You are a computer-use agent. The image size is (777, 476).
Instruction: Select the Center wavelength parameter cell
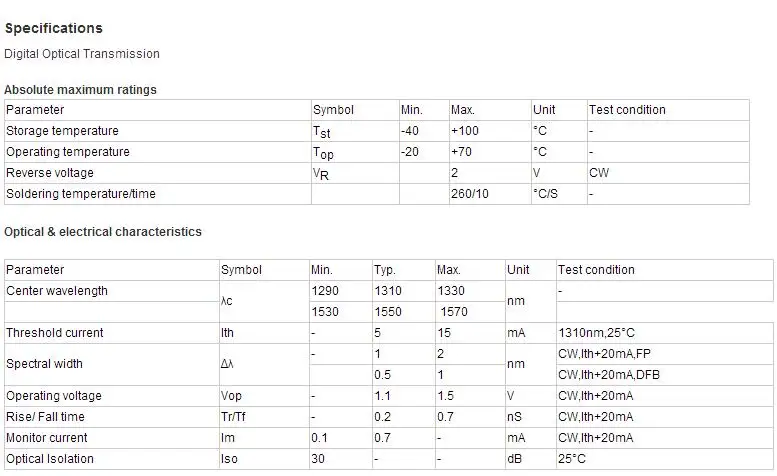point(57,291)
